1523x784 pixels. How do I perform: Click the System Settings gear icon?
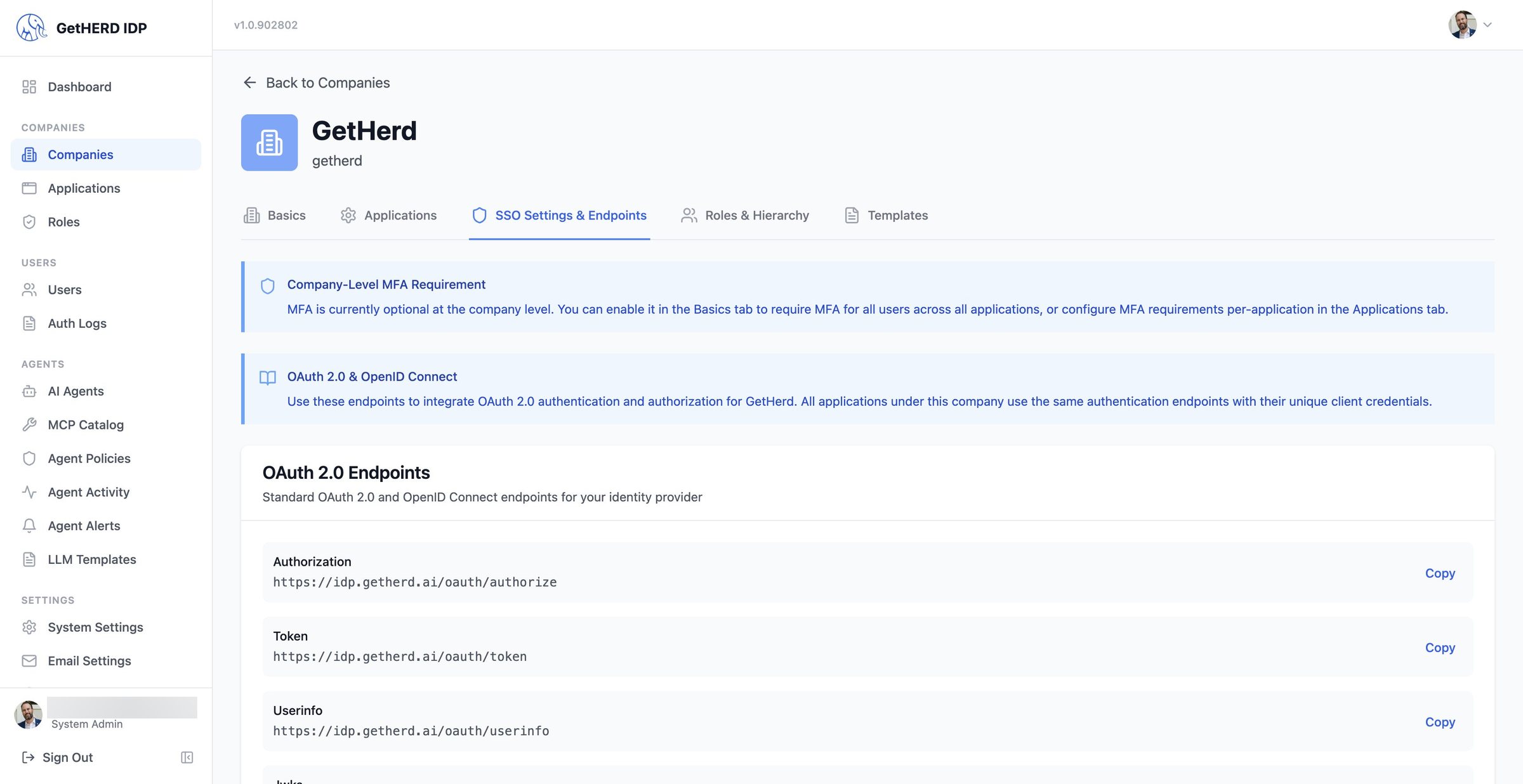(29, 627)
